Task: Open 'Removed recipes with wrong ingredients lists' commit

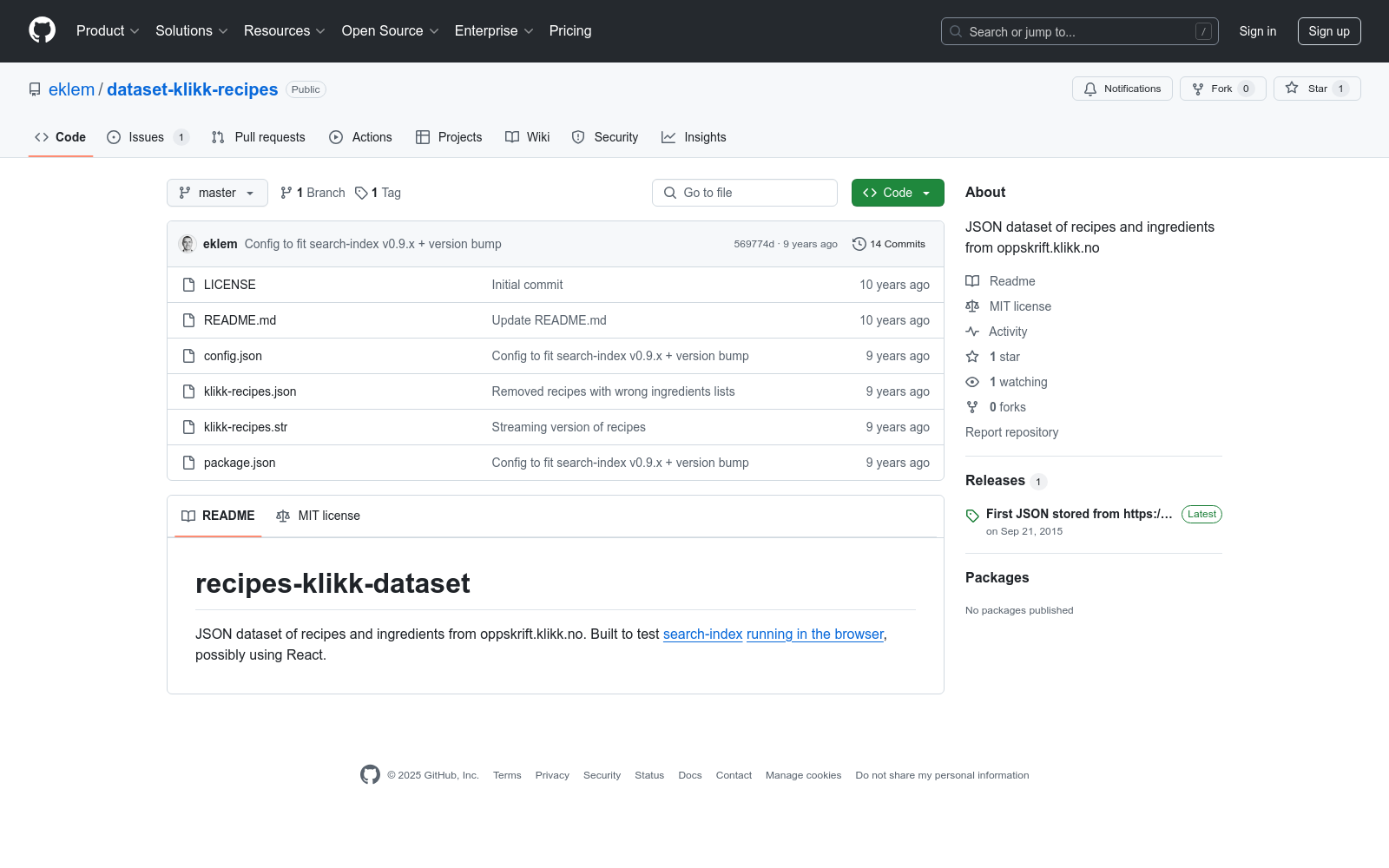Action: (613, 391)
